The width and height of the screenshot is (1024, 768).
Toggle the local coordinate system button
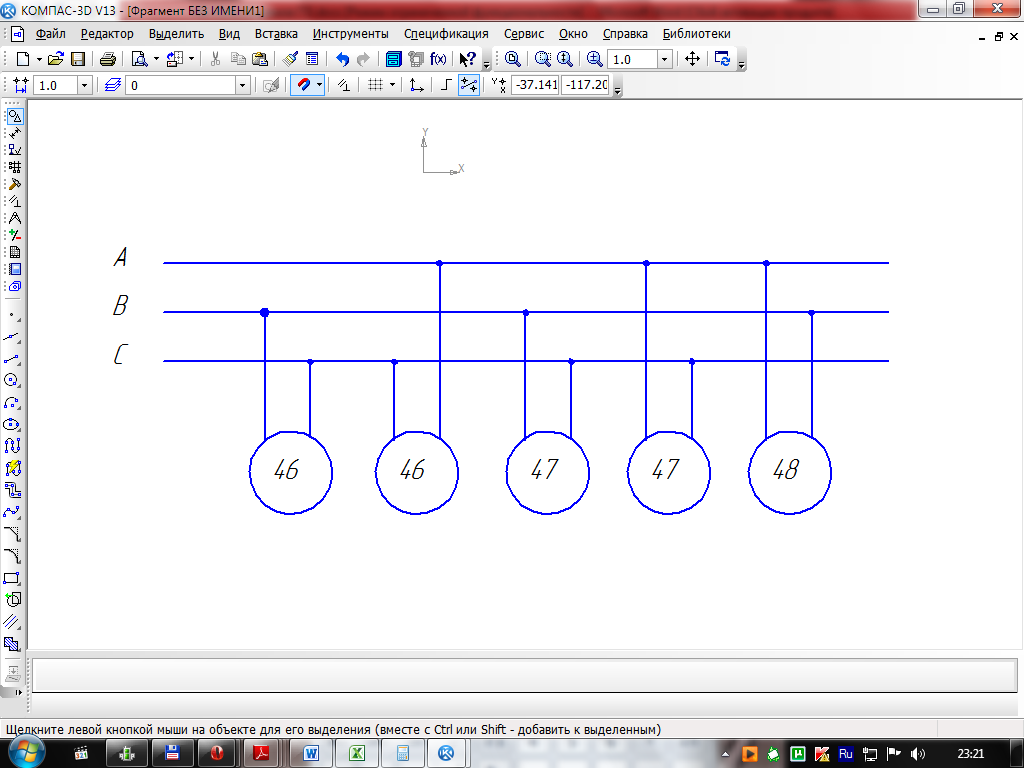pos(416,85)
